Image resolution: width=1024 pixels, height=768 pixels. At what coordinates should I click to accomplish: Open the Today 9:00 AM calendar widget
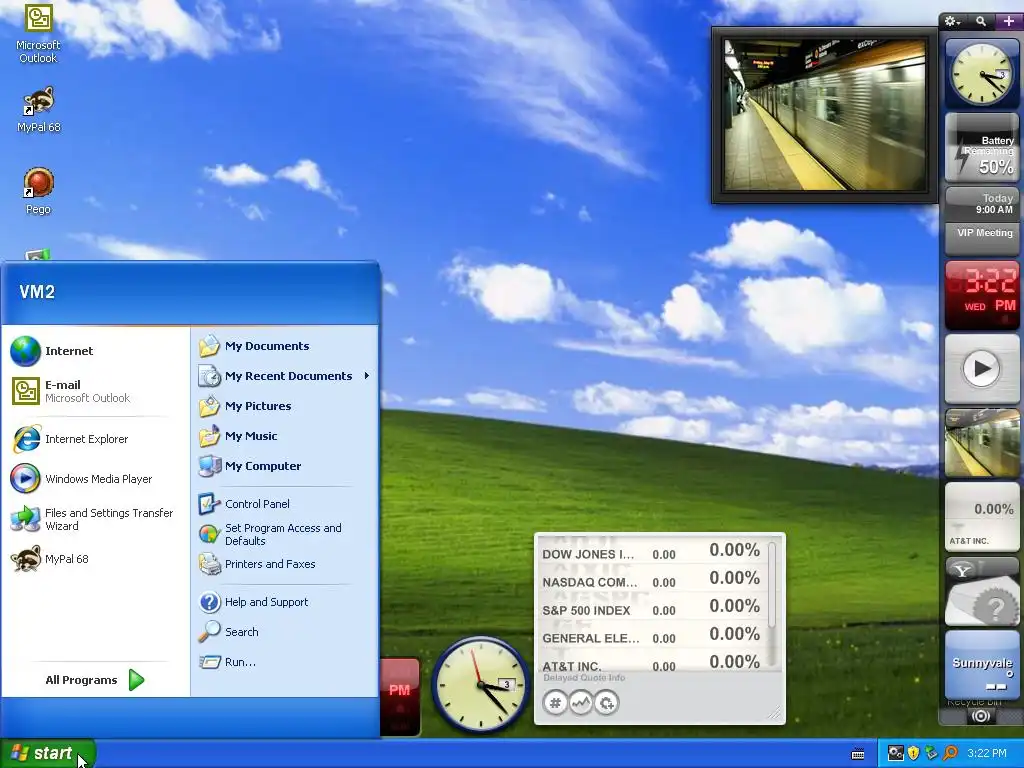coord(982,204)
